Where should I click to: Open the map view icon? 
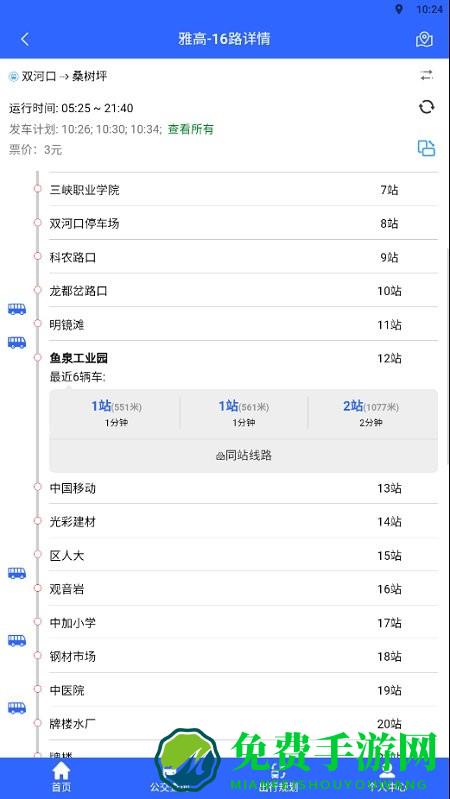pyautogui.click(x=424, y=39)
